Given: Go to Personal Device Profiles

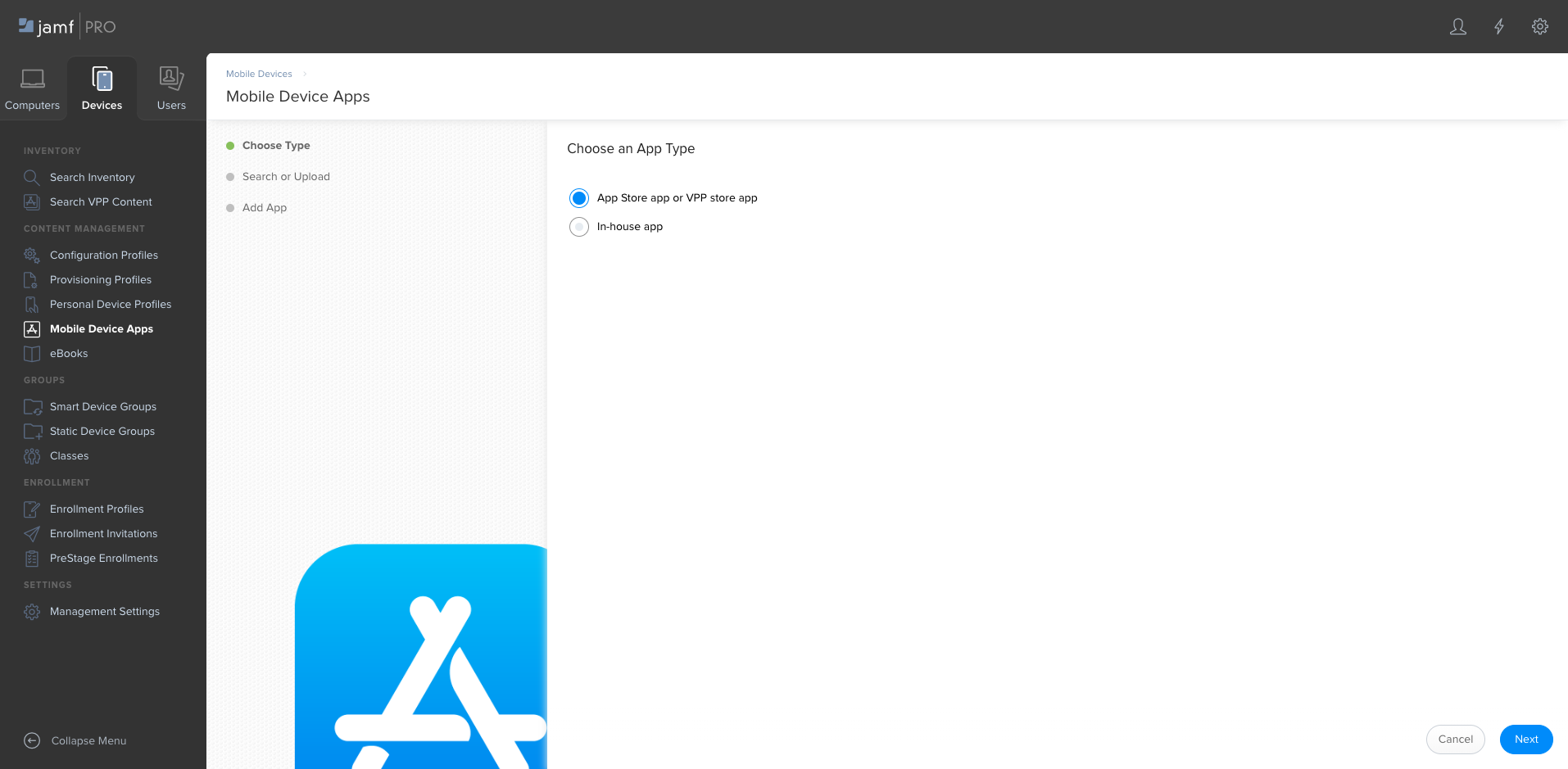Looking at the screenshot, I should pyautogui.click(x=111, y=305).
